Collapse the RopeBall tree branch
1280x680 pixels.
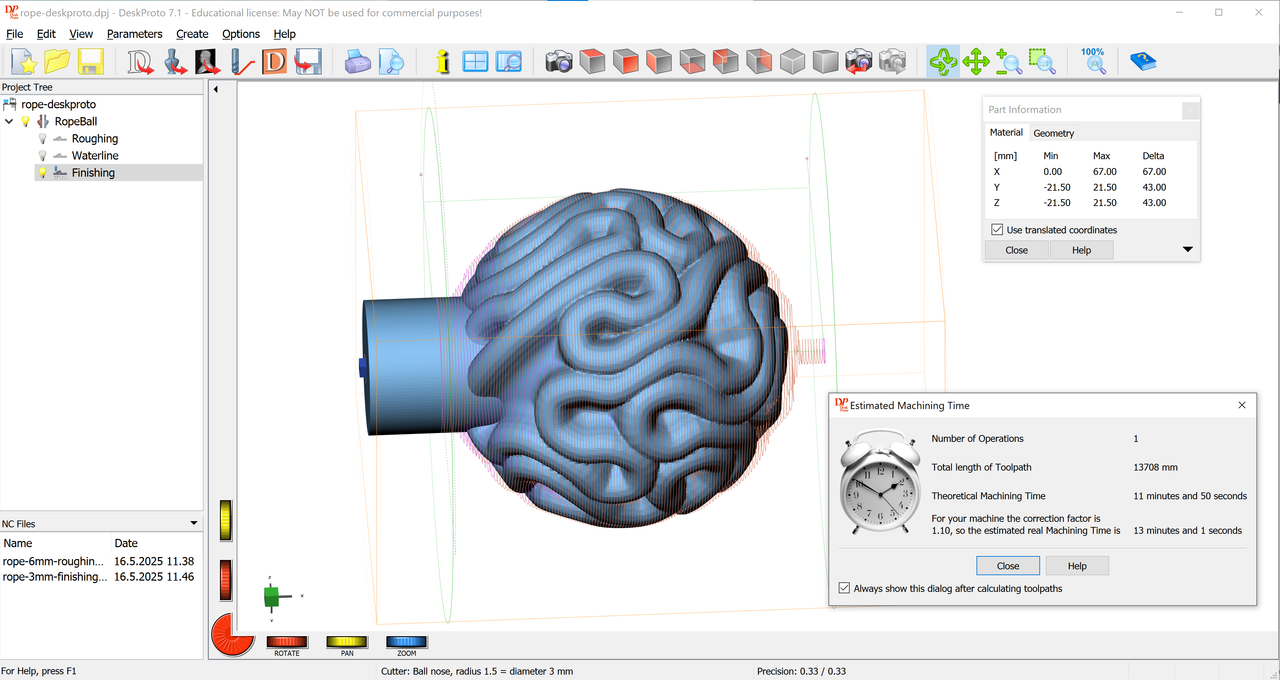[x=8, y=121]
